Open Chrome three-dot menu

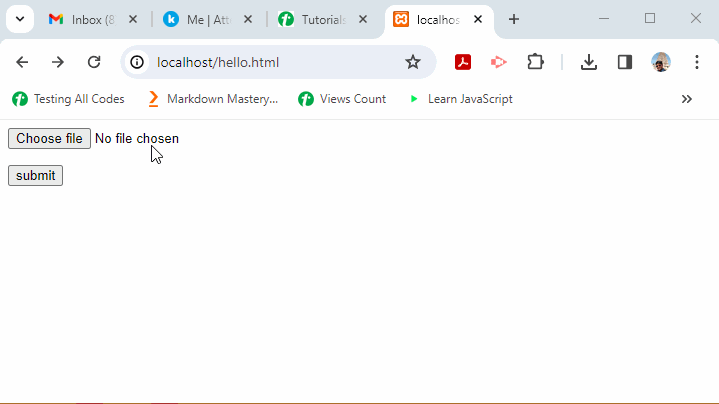(697, 62)
